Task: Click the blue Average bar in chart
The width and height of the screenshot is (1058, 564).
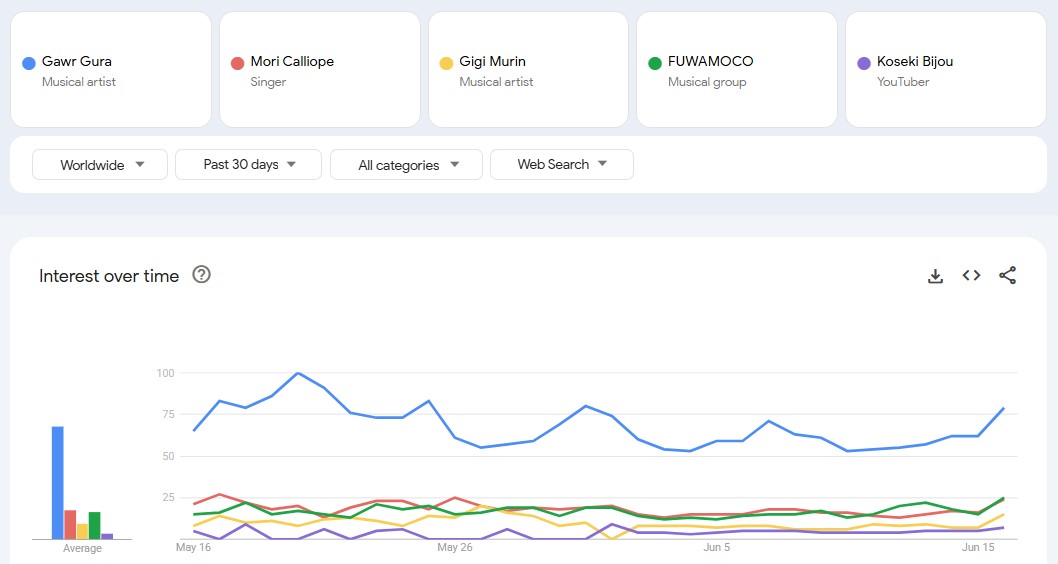Action: 57,482
